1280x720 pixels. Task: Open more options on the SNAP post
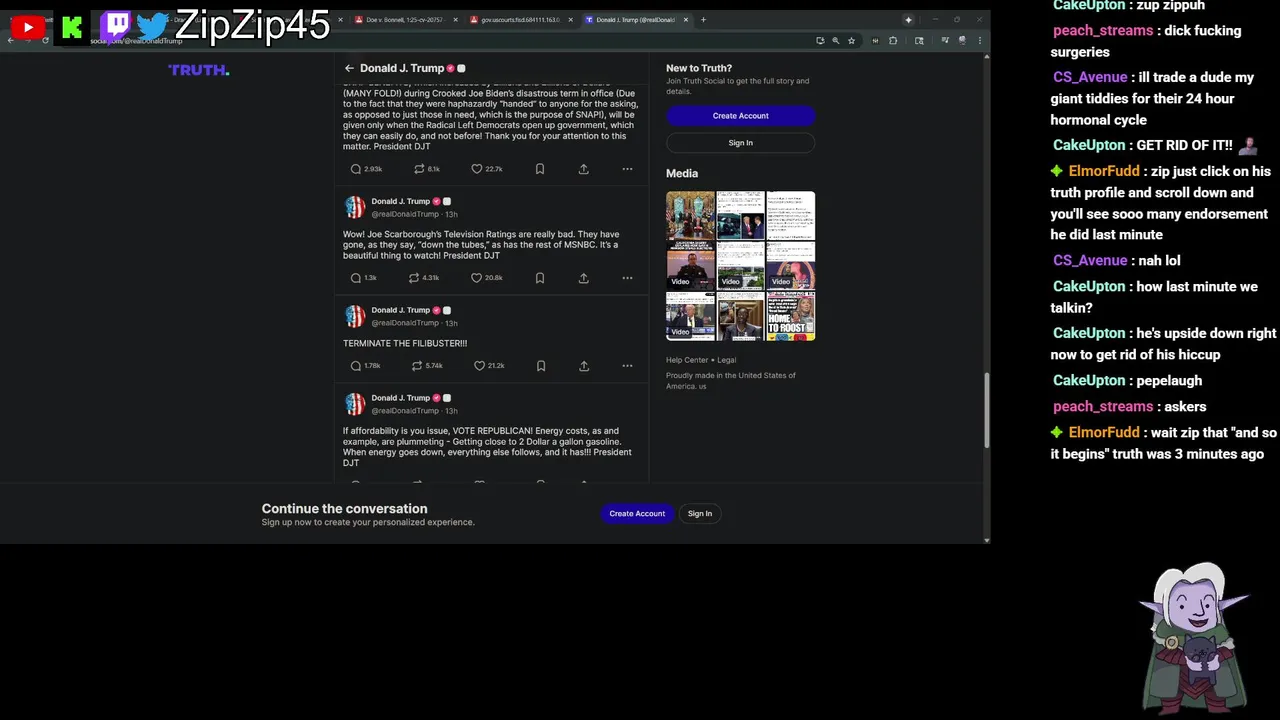tap(627, 169)
